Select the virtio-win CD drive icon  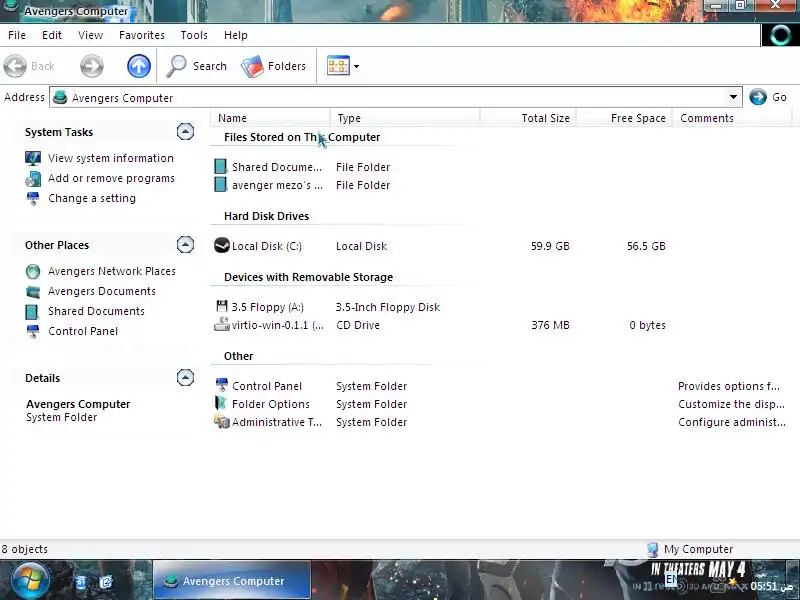point(221,324)
